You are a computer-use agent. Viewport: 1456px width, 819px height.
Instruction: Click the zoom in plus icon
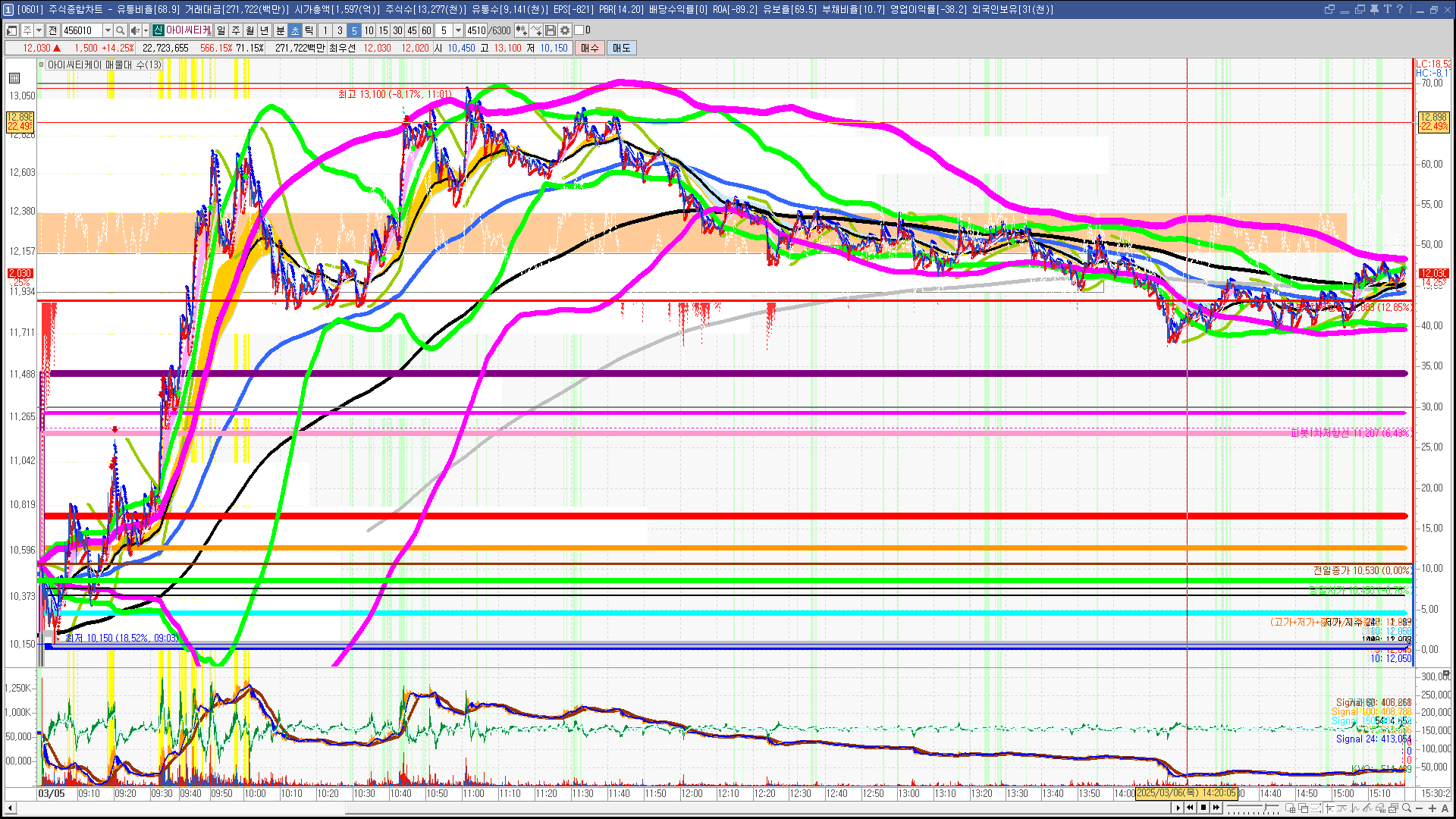[x=1432, y=808]
